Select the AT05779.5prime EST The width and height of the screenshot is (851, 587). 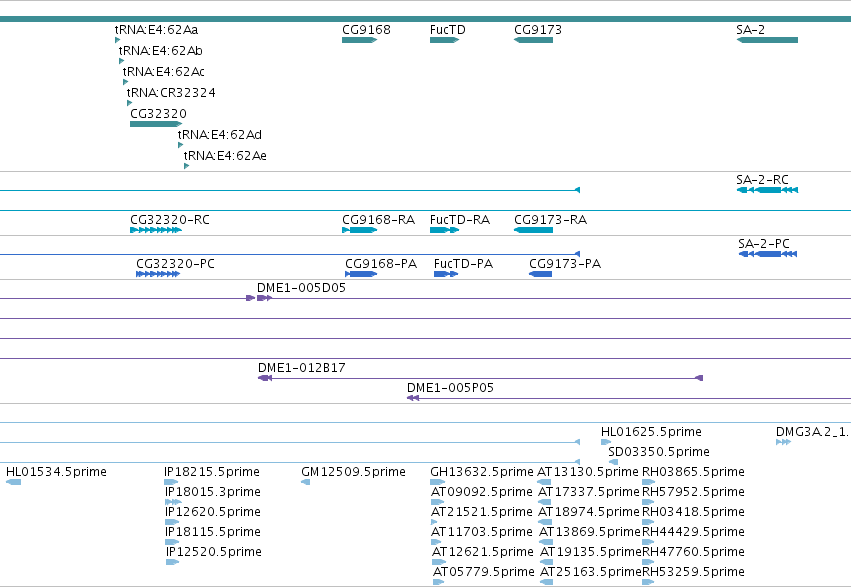coord(439,582)
